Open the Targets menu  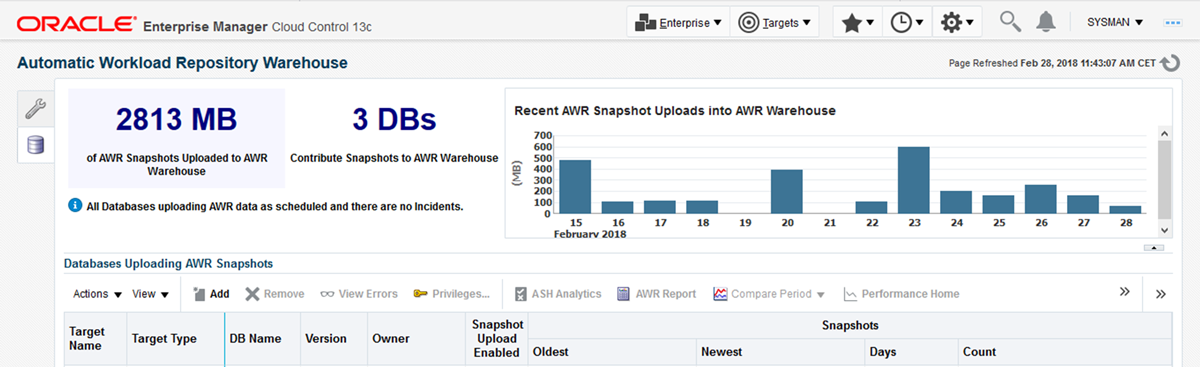[x=775, y=22]
